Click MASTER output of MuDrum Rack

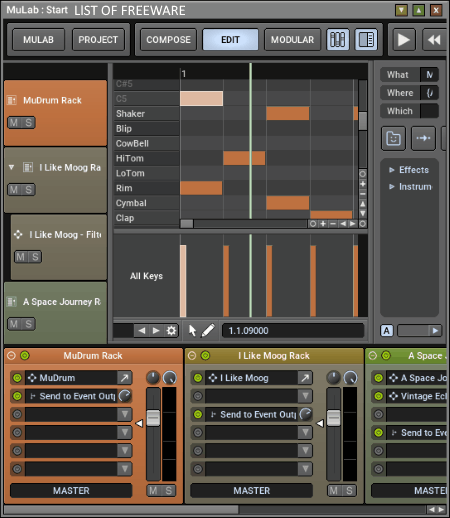point(71,491)
